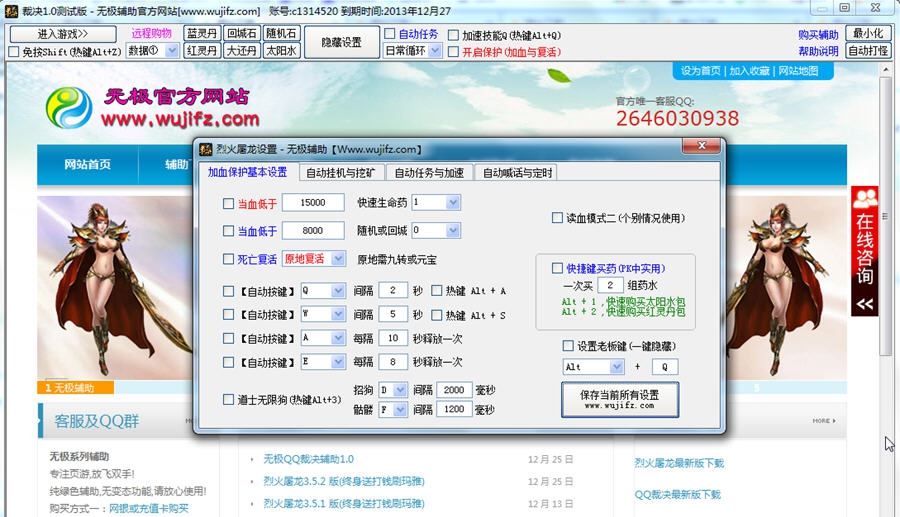
Task: Click the app icon in the main title bar
Action: [11, 10]
